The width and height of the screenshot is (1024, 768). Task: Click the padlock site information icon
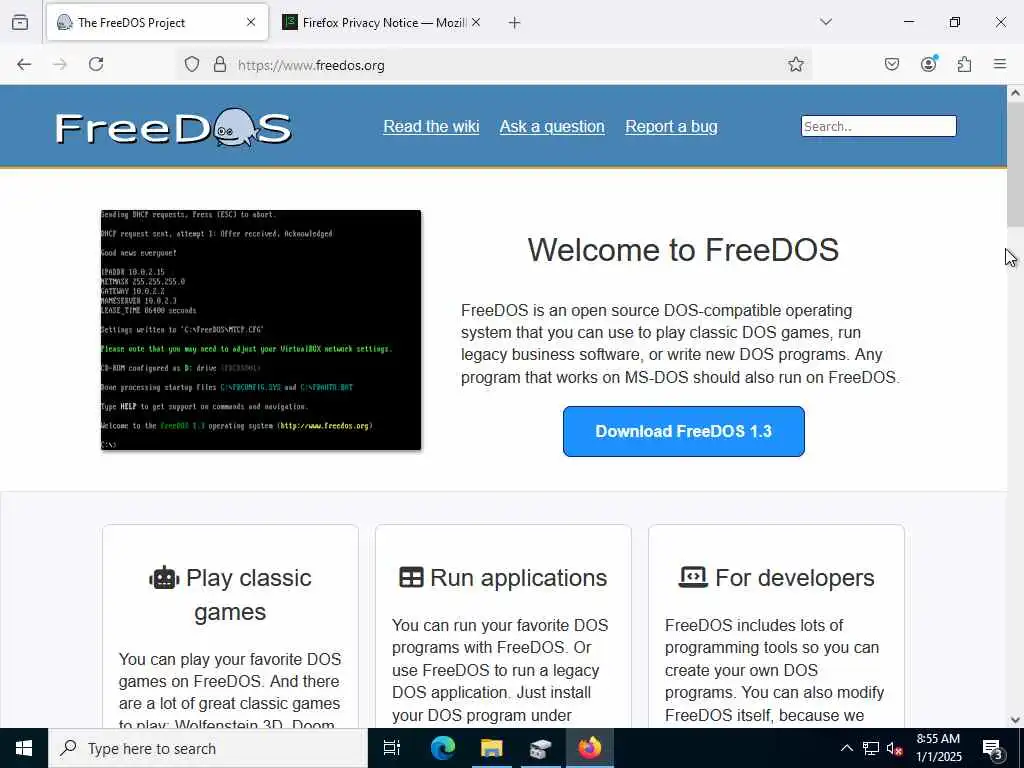(220, 64)
